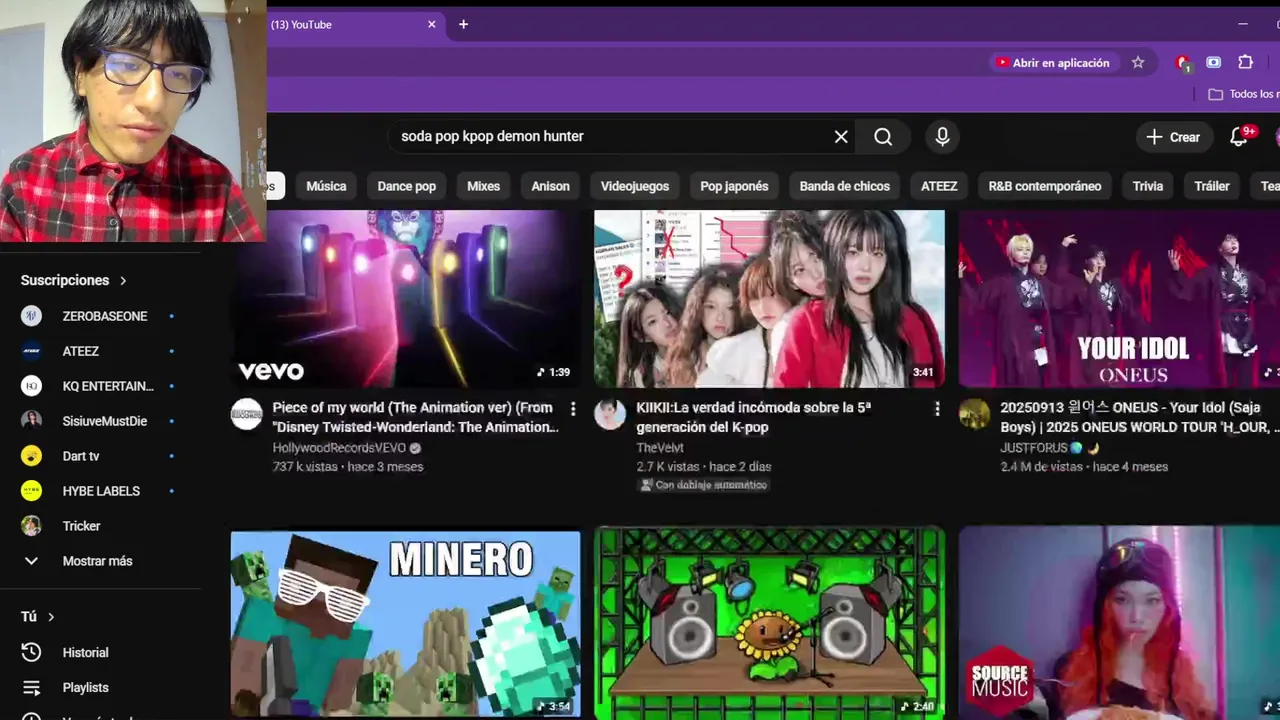
Task: Open the Source Music video thumbnail
Action: tap(1119, 625)
